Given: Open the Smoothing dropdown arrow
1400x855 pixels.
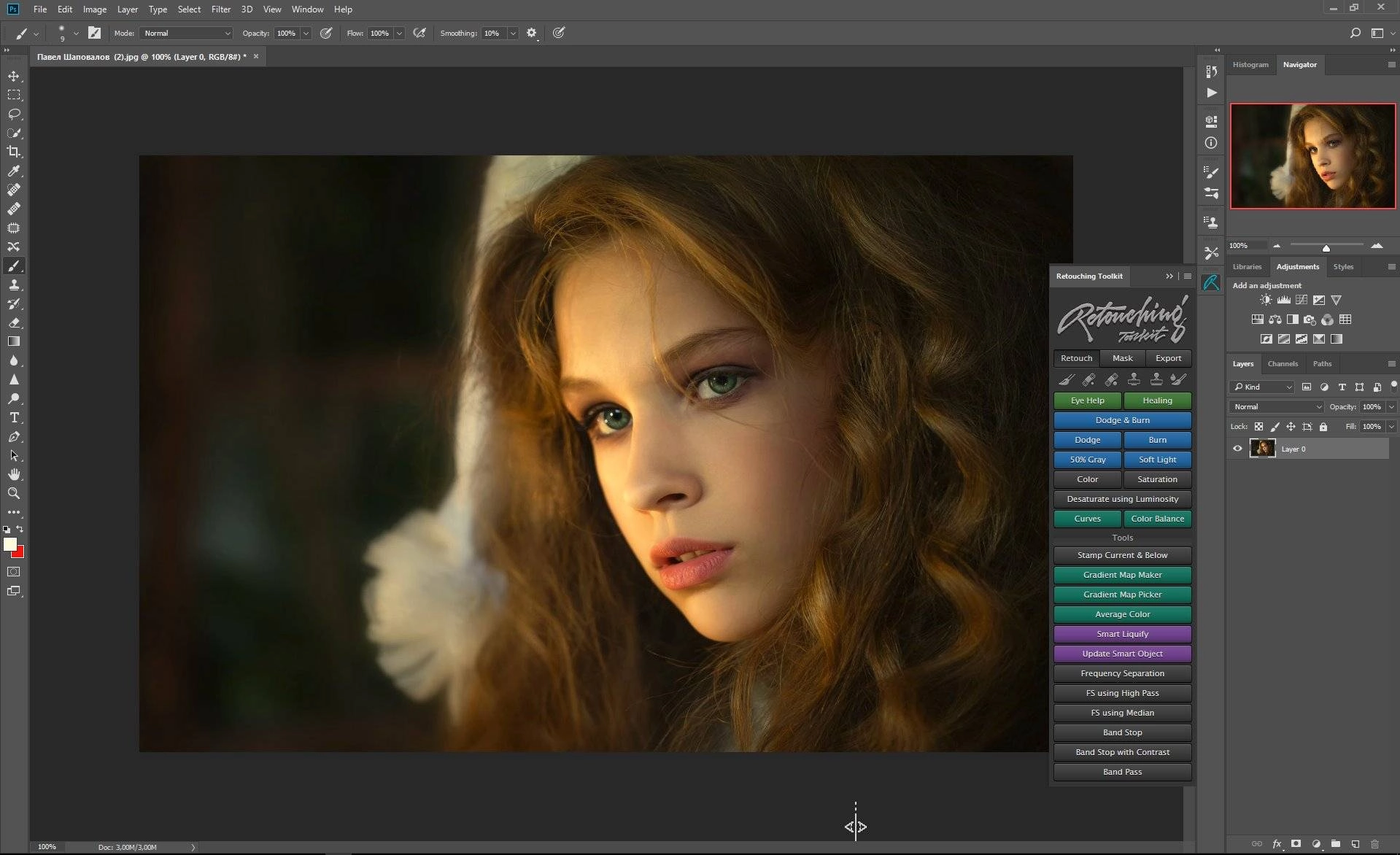Looking at the screenshot, I should pyautogui.click(x=513, y=33).
